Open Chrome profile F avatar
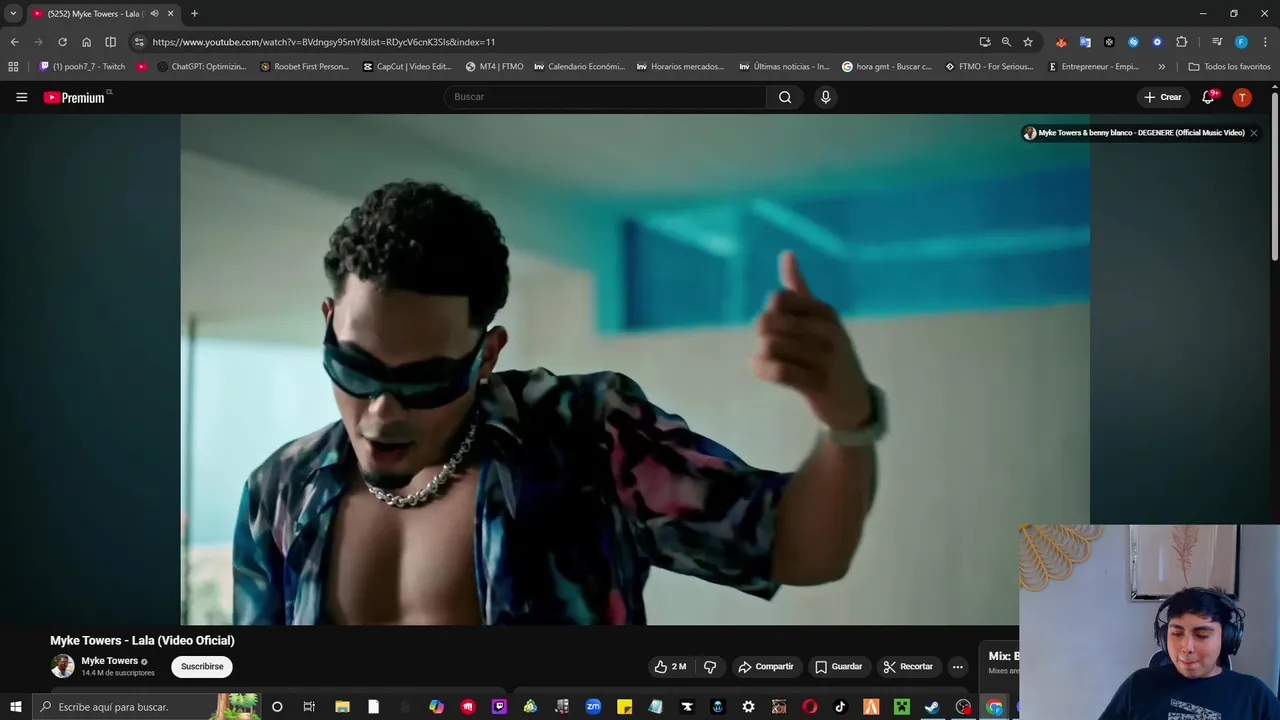 coord(1241,42)
